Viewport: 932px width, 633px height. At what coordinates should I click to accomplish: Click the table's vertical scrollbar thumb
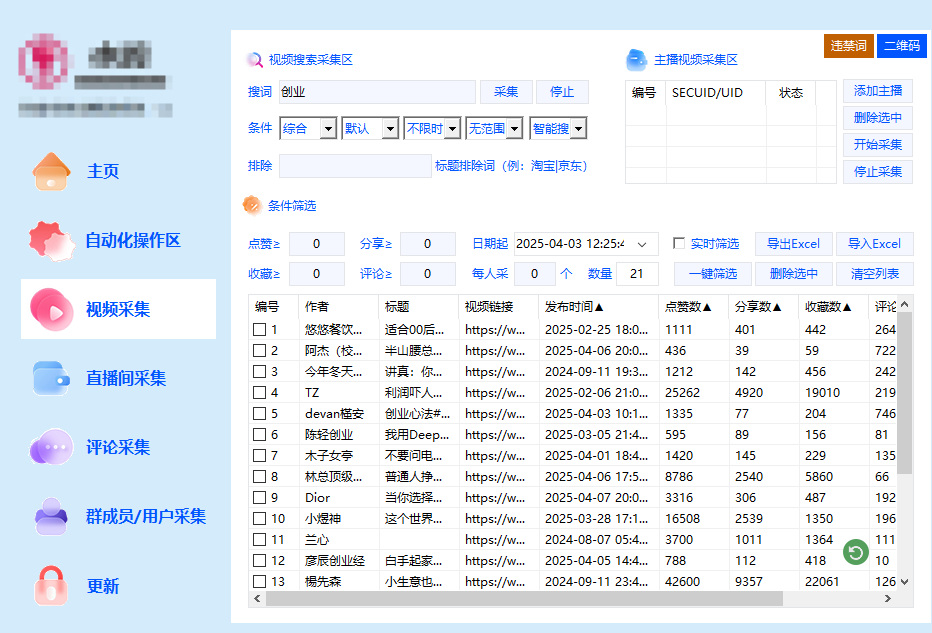(904, 393)
